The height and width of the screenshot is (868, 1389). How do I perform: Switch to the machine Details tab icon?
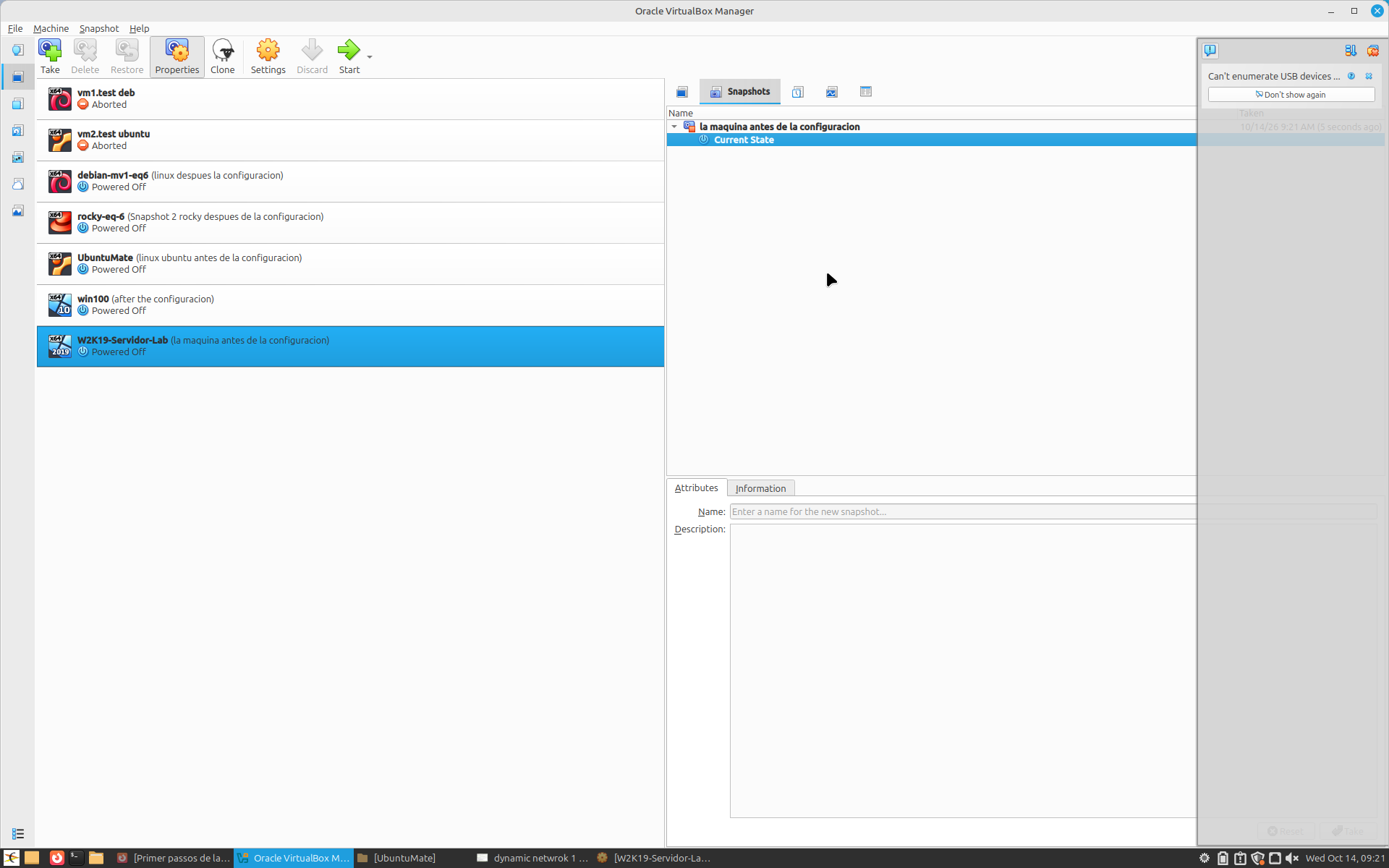click(682, 92)
